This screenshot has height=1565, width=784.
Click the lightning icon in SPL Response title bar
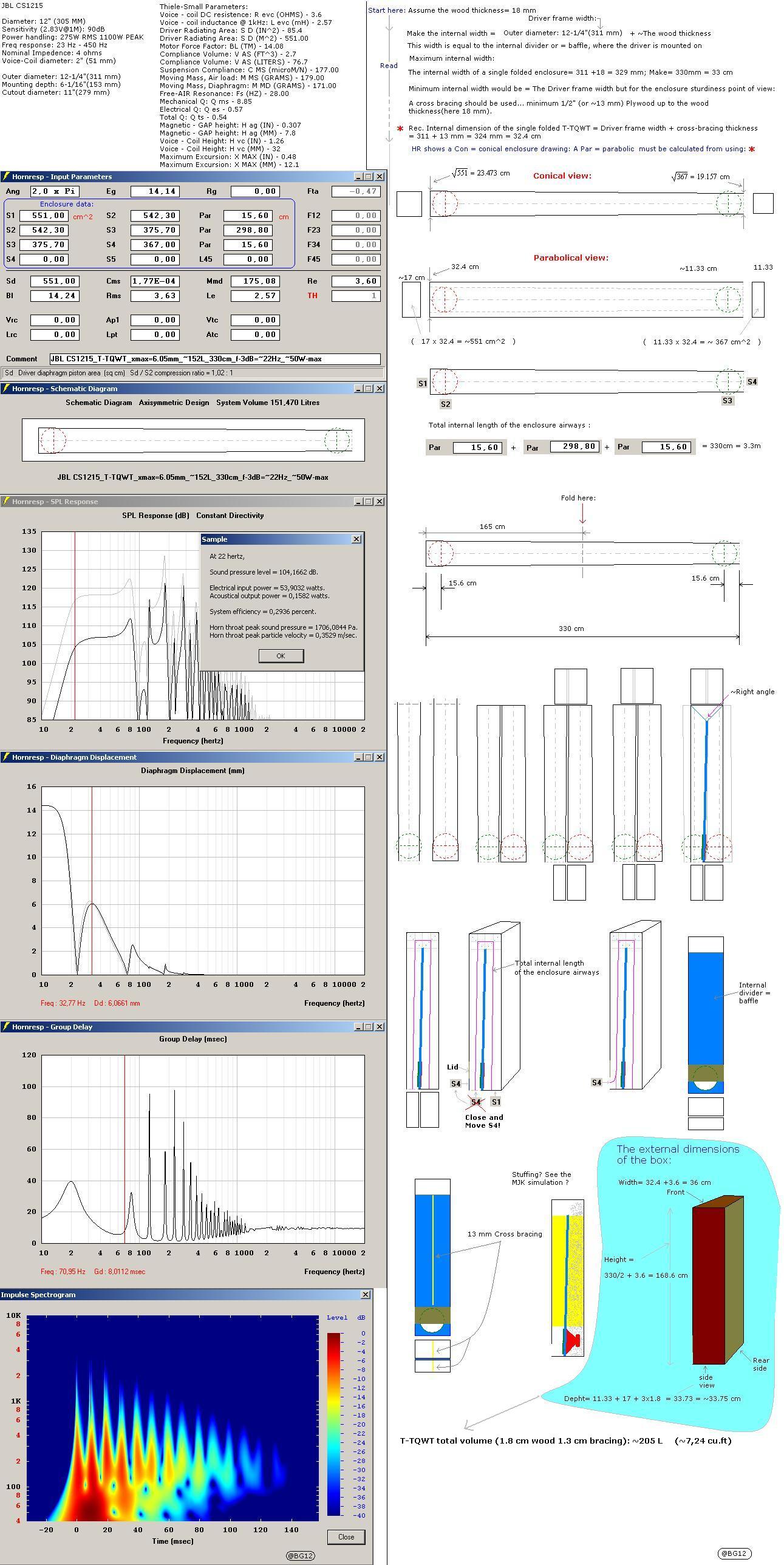point(6,502)
